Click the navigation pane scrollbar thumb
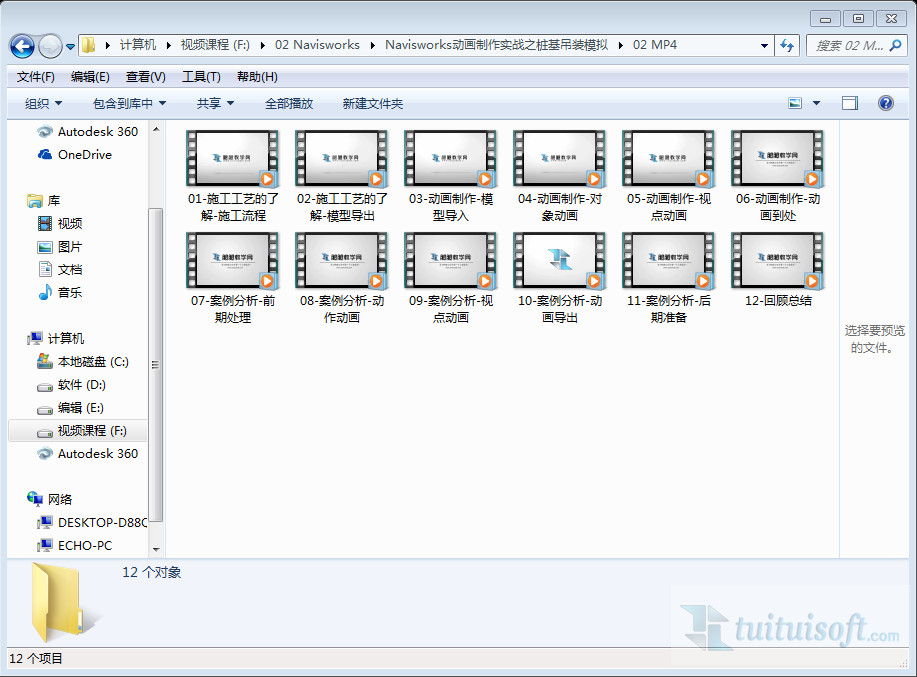Screen dimensions: 917x677 156,364
